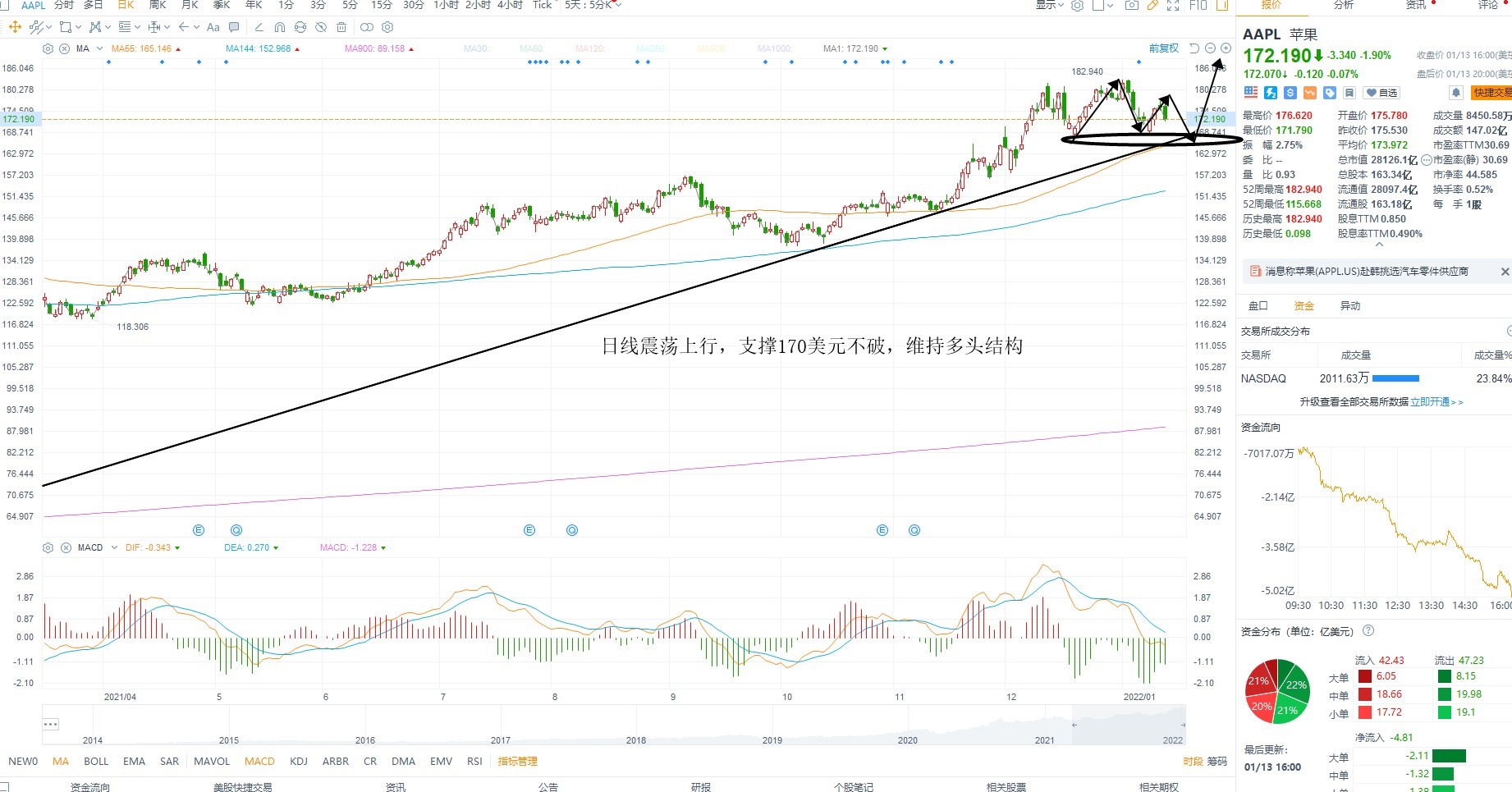Switch to 月K monthly chart
1512x792 pixels.
[x=190, y=5]
